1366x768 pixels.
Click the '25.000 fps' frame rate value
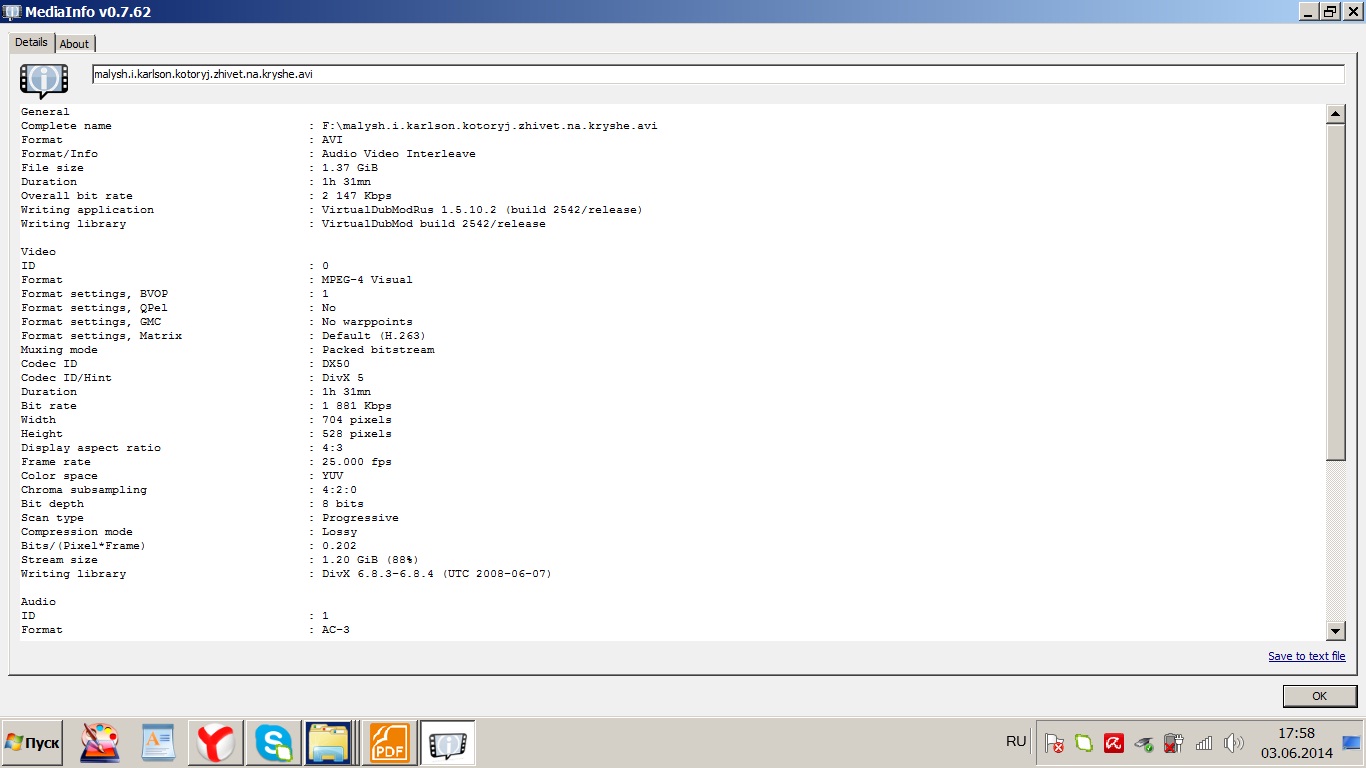pyautogui.click(x=357, y=462)
